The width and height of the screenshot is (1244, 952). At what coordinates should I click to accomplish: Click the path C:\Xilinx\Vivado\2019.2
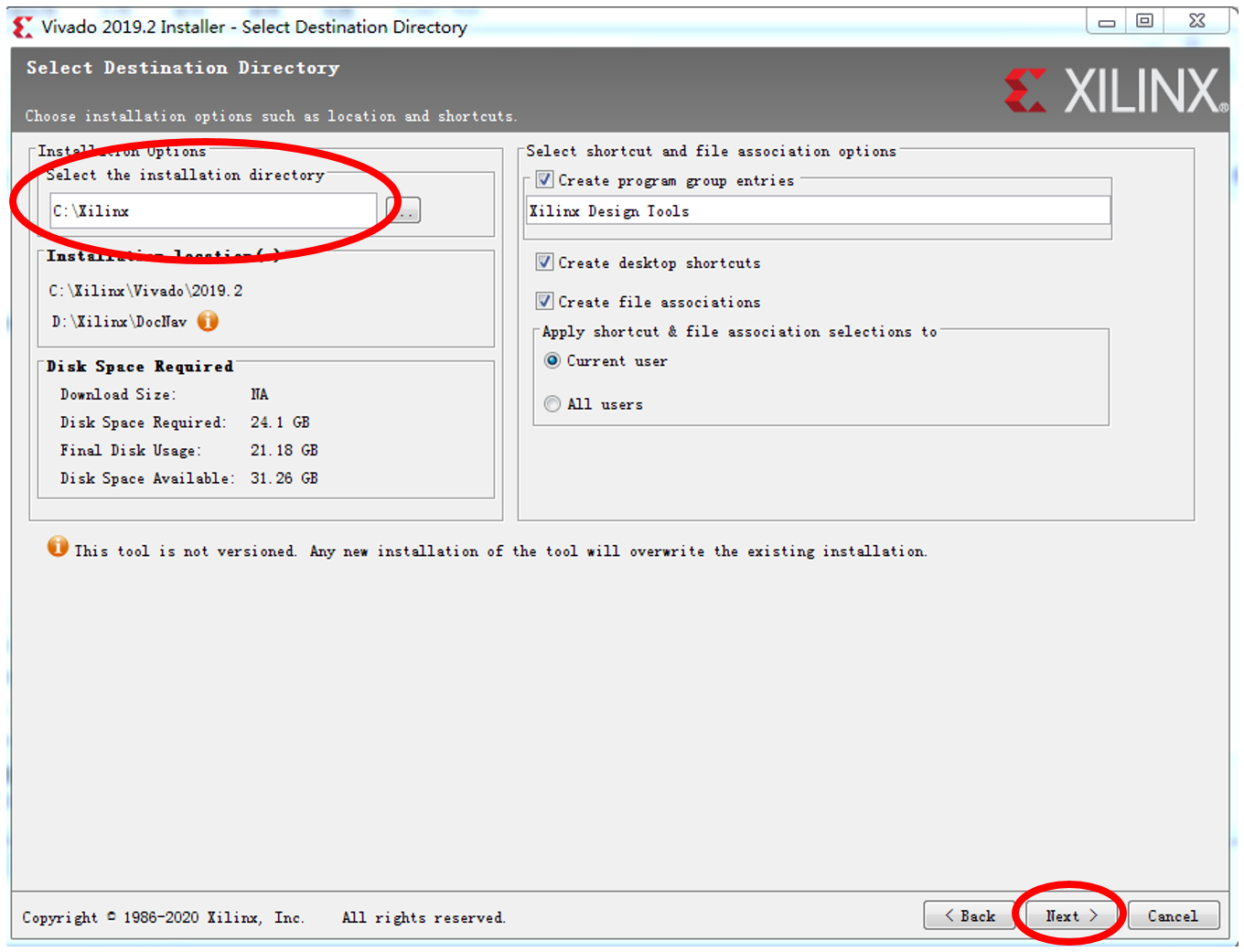(146, 291)
